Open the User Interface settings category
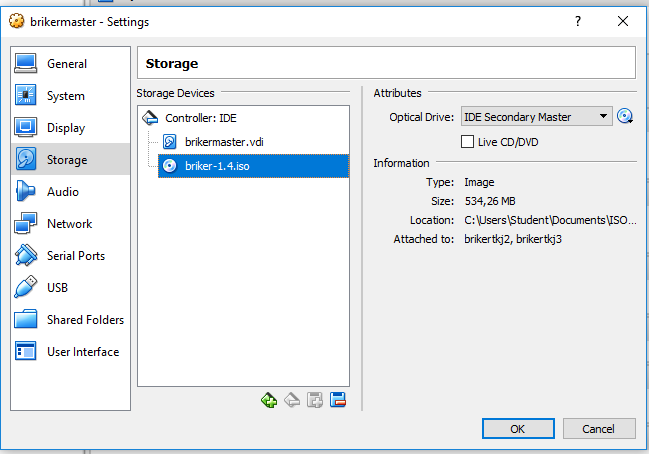 [82, 352]
